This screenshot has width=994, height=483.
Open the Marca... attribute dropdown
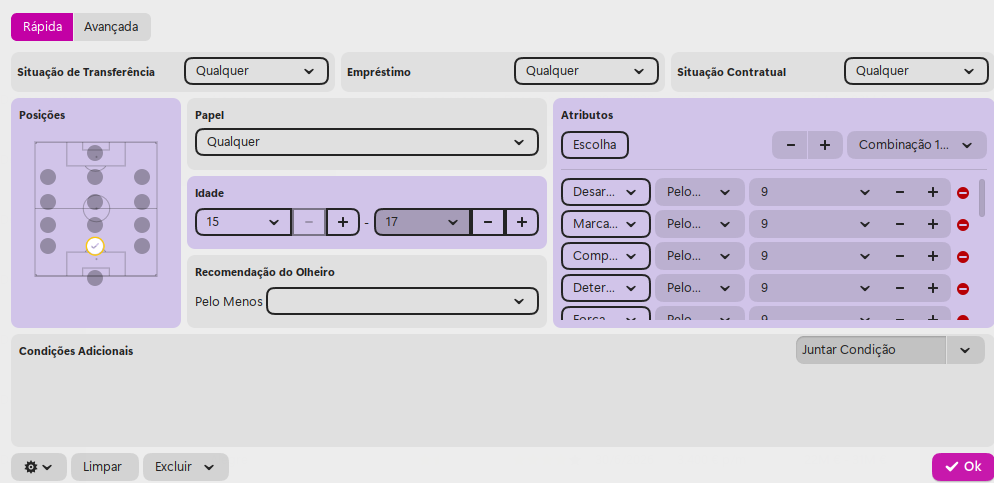pos(606,224)
